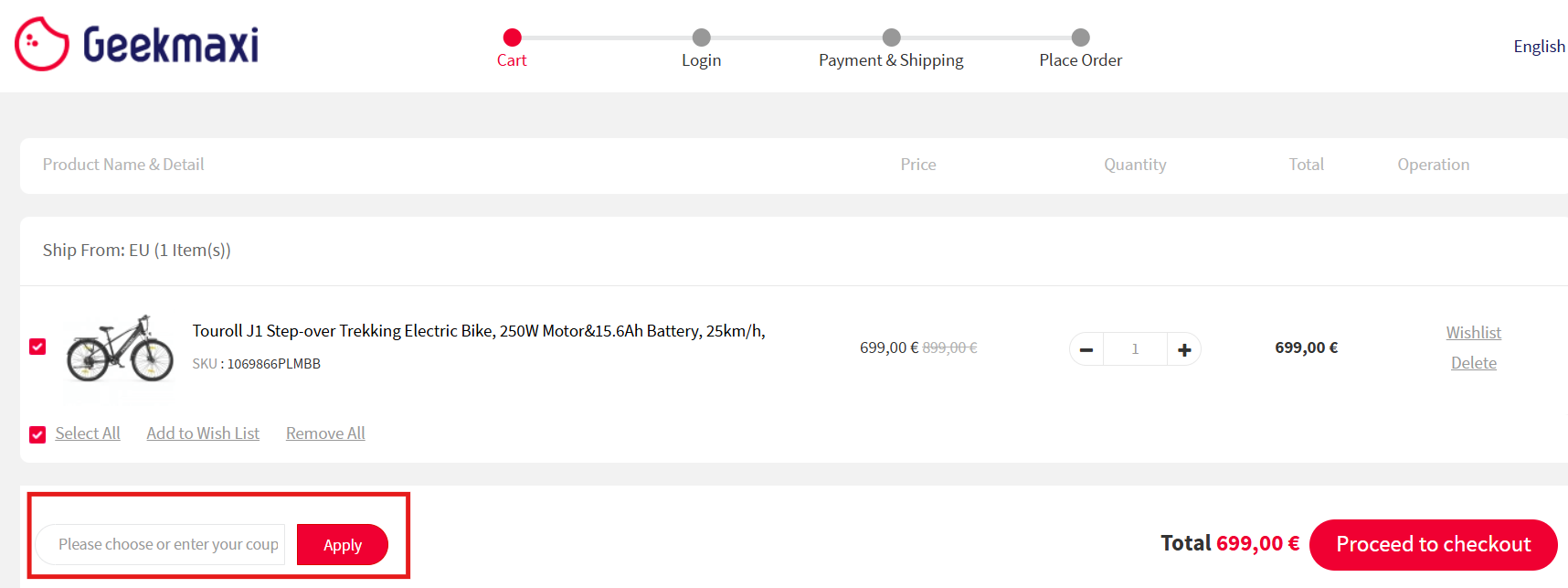Viewport: 1568px width, 588px height.
Task: Click the Payment & Shipping step dot
Action: click(x=891, y=37)
